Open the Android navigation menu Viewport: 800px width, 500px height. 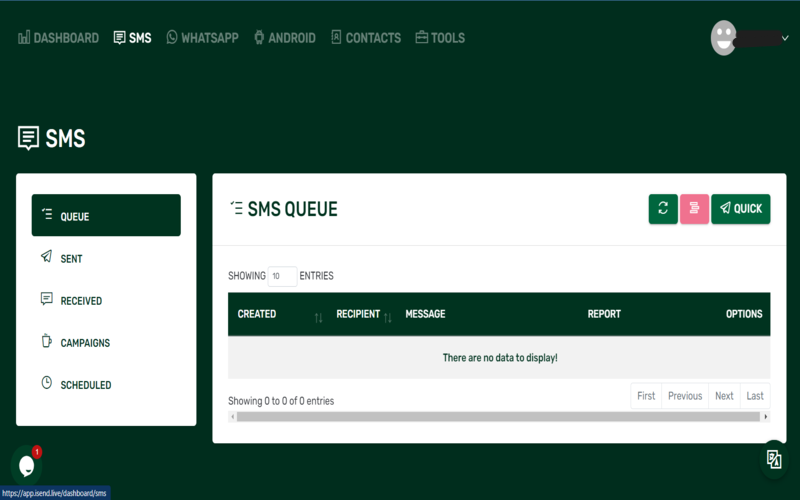284,38
